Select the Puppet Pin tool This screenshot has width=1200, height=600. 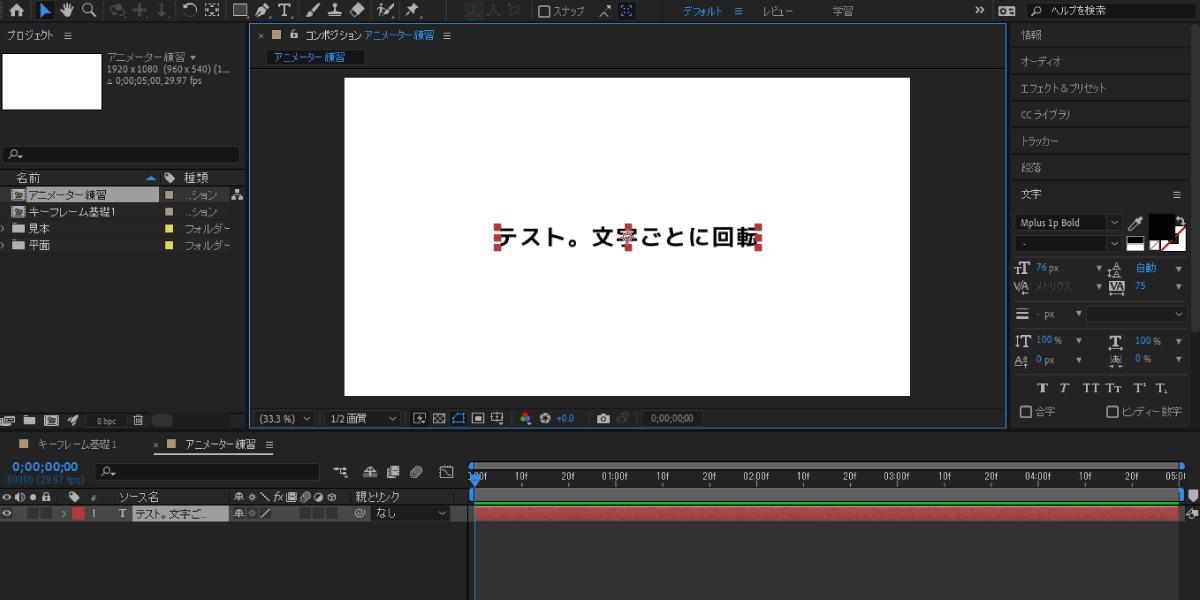tap(412, 11)
